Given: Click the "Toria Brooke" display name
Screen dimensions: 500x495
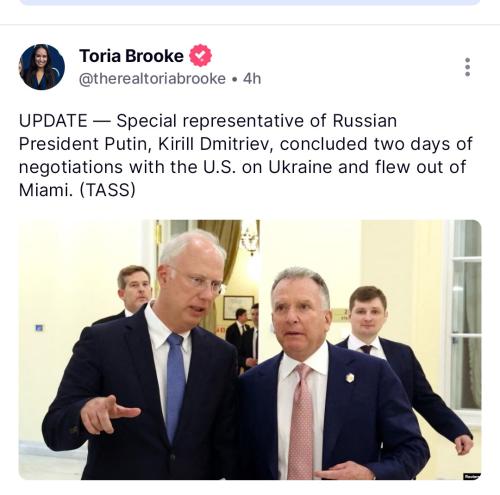Looking at the screenshot, I should (131, 56).
